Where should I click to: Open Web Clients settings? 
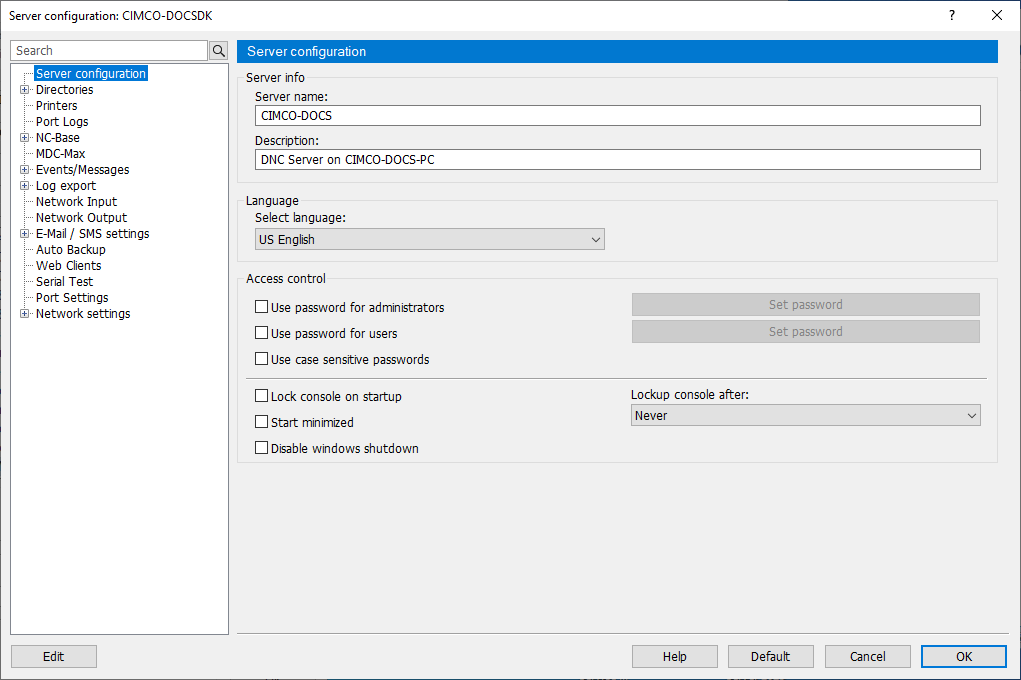[x=68, y=266]
